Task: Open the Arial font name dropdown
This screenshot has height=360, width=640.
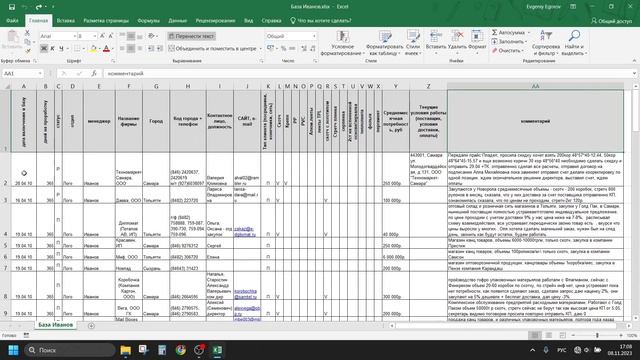Action: pos(75,36)
